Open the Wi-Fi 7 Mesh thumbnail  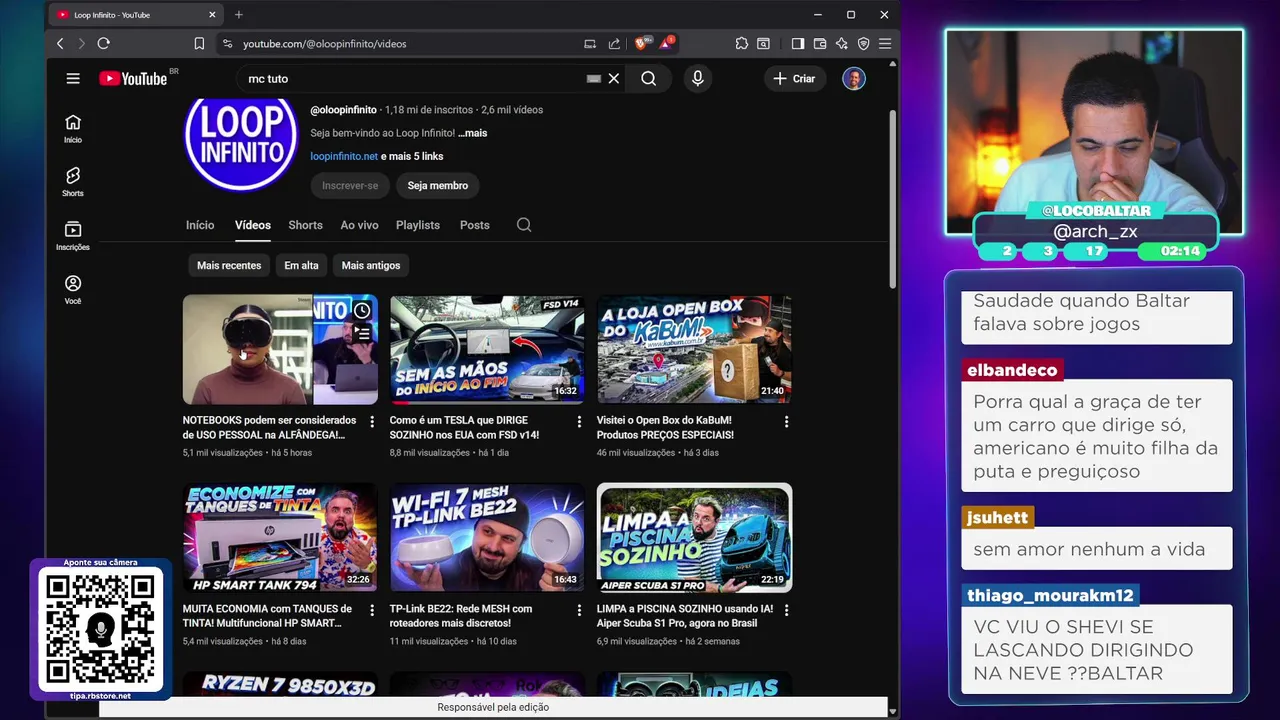pos(487,538)
